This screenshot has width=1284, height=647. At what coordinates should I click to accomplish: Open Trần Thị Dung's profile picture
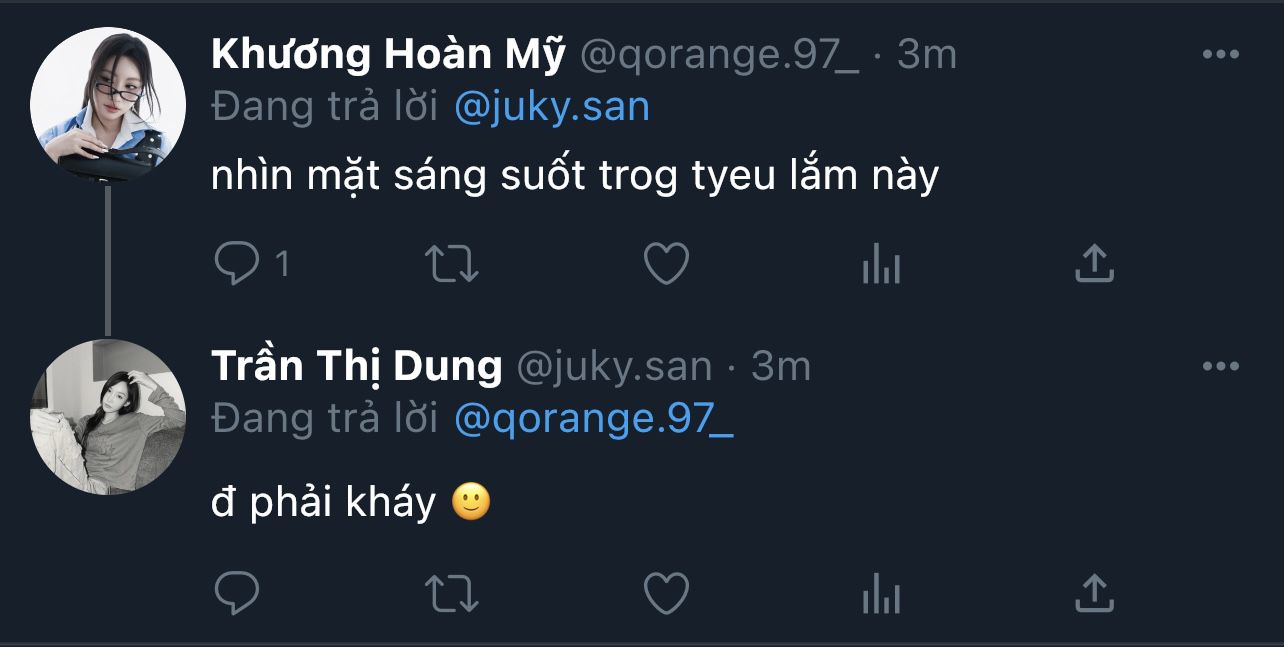pyautogui.click(x=108, y=417)
